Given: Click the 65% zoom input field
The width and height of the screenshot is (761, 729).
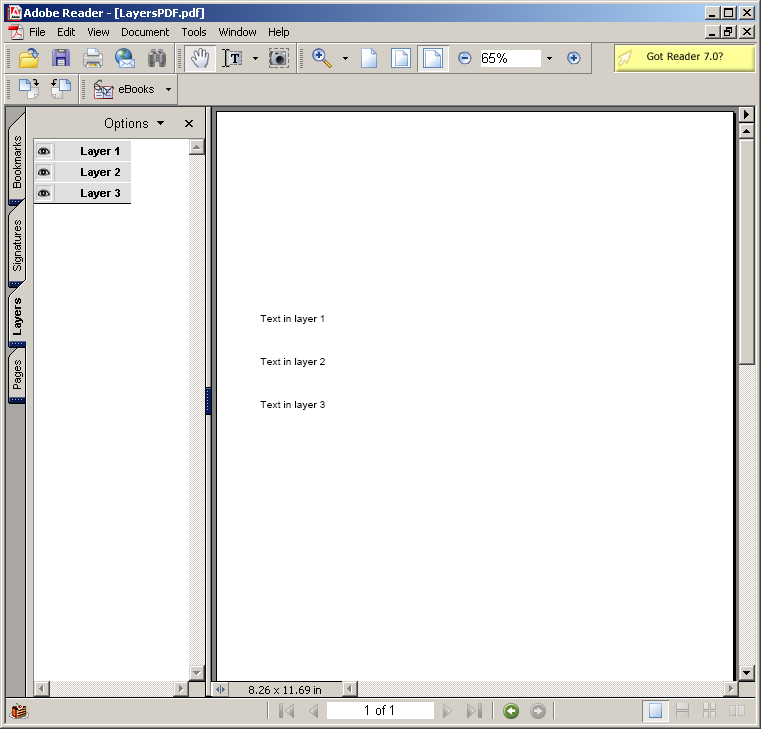Looking at the screenshot, I should (510, 58).
